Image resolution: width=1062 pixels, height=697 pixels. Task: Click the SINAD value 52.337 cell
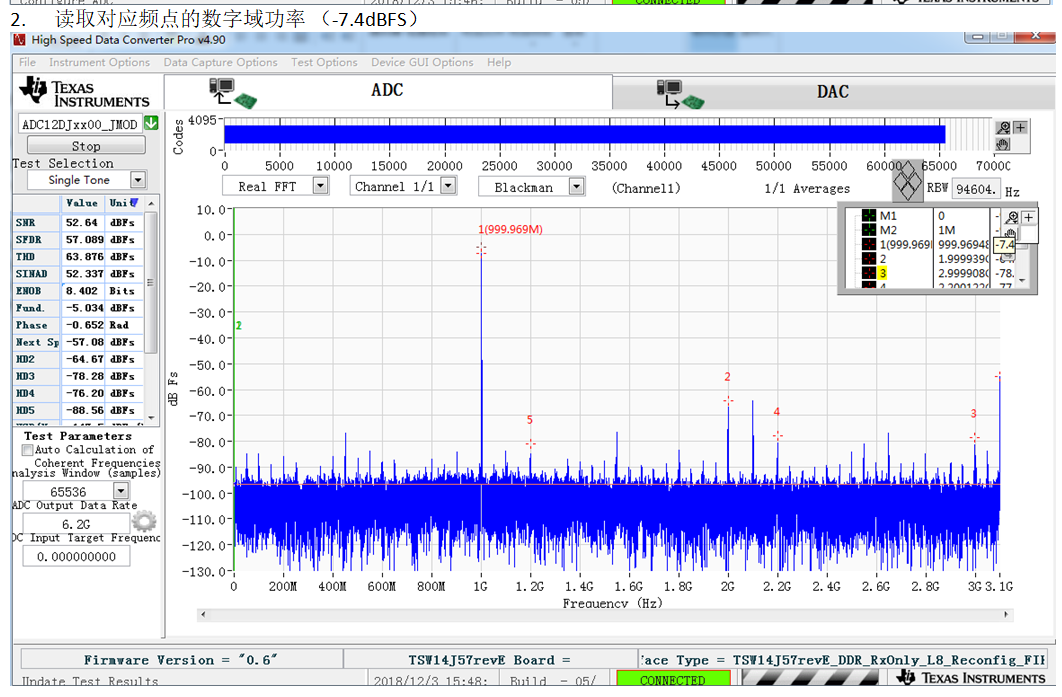[83, 274]
